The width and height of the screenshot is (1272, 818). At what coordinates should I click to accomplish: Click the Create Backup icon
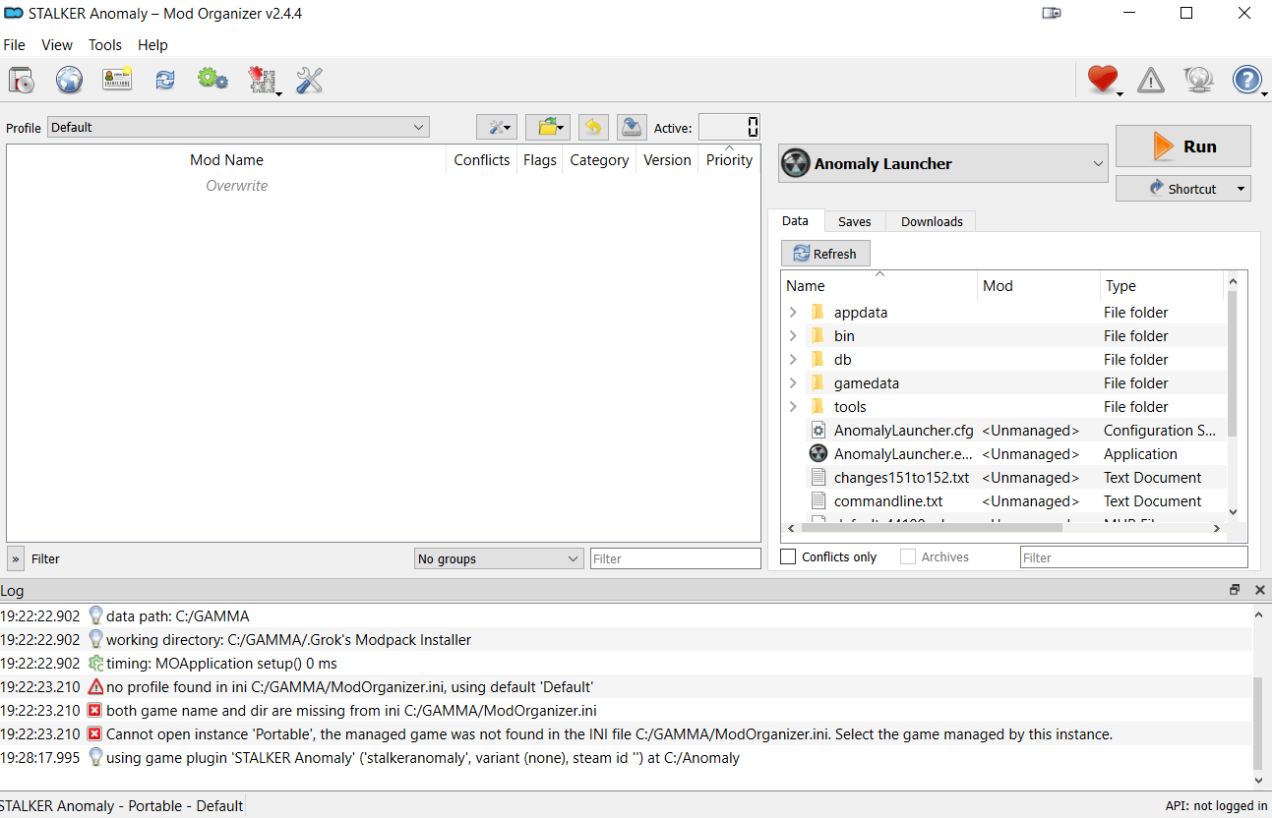(x=631, y=127)
